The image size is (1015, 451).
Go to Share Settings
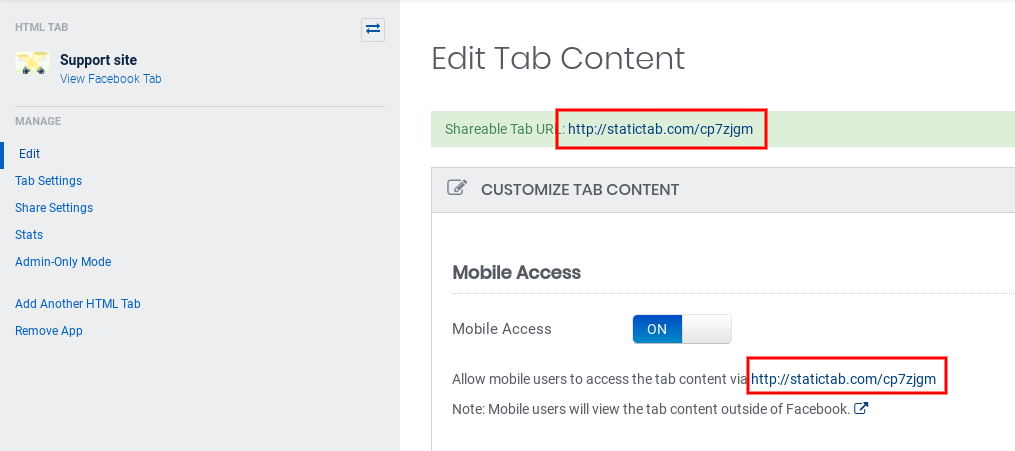[54, 208]
